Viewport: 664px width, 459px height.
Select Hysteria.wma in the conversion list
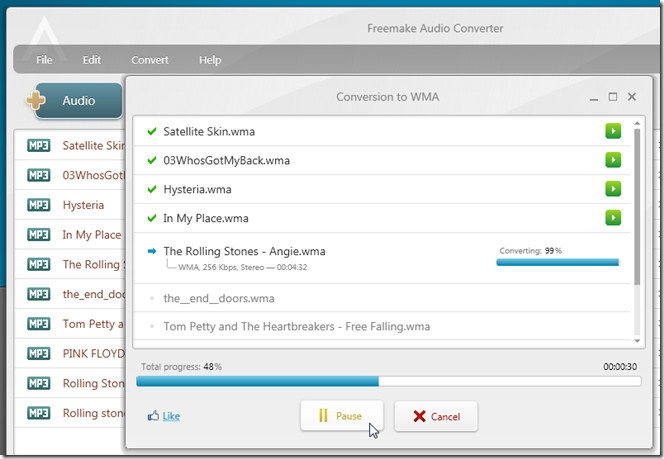click(x=382, y=189)
